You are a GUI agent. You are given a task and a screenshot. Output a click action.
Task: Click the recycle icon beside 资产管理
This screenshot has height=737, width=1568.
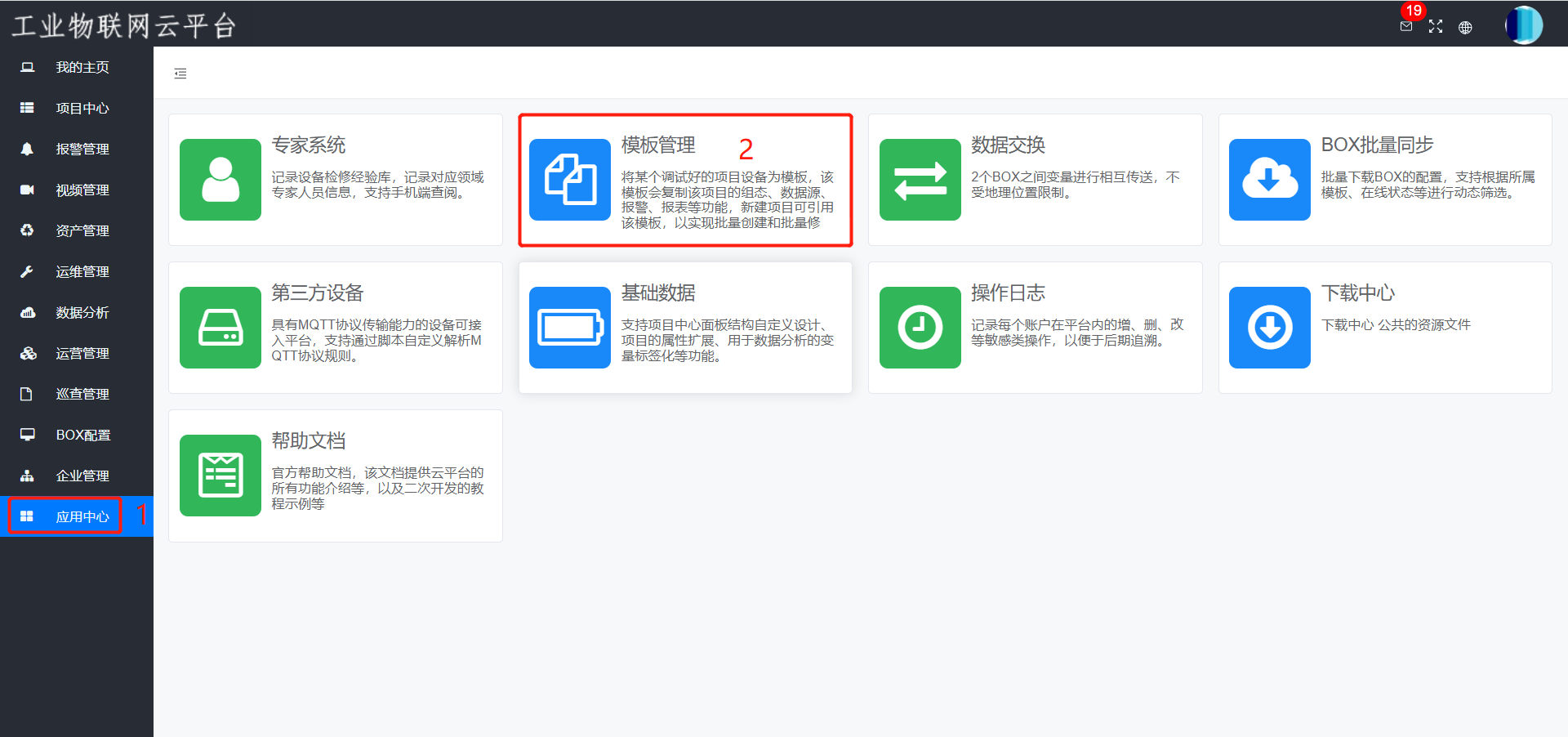[27, 230]
